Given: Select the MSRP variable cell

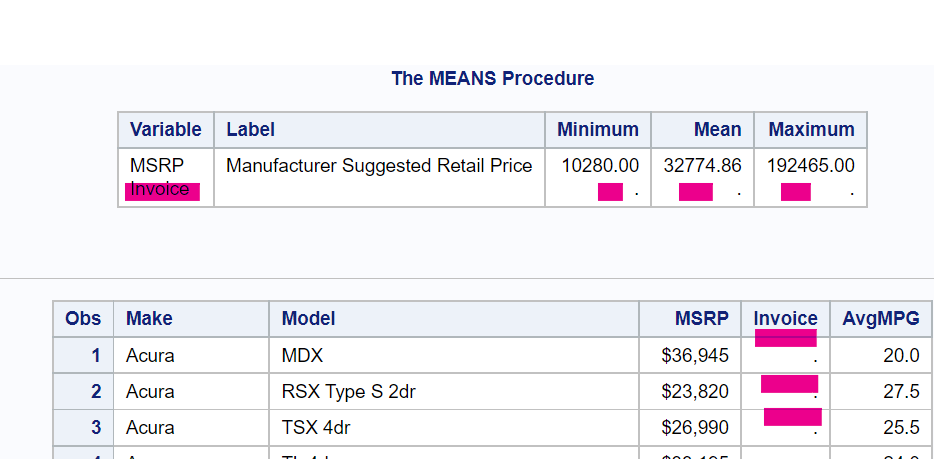Looking at the screenshot, I should pyautogui.click(x=157, y=165).
